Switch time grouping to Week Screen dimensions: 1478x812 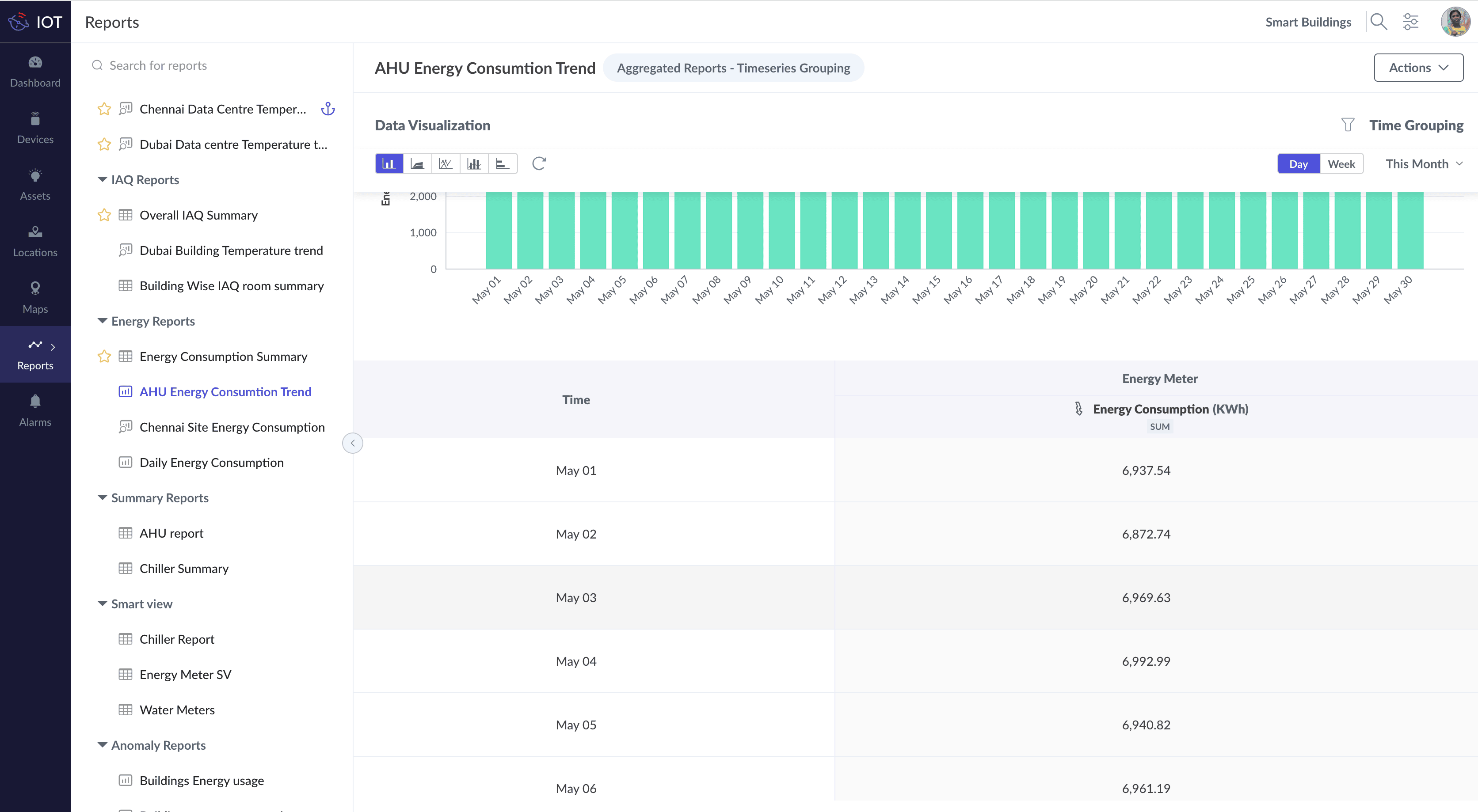[1341, 164]
